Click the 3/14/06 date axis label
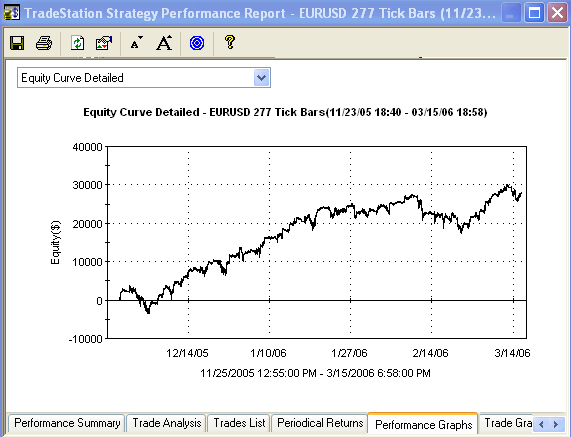This screenshot has width=571, height=437. pos(512,353)
